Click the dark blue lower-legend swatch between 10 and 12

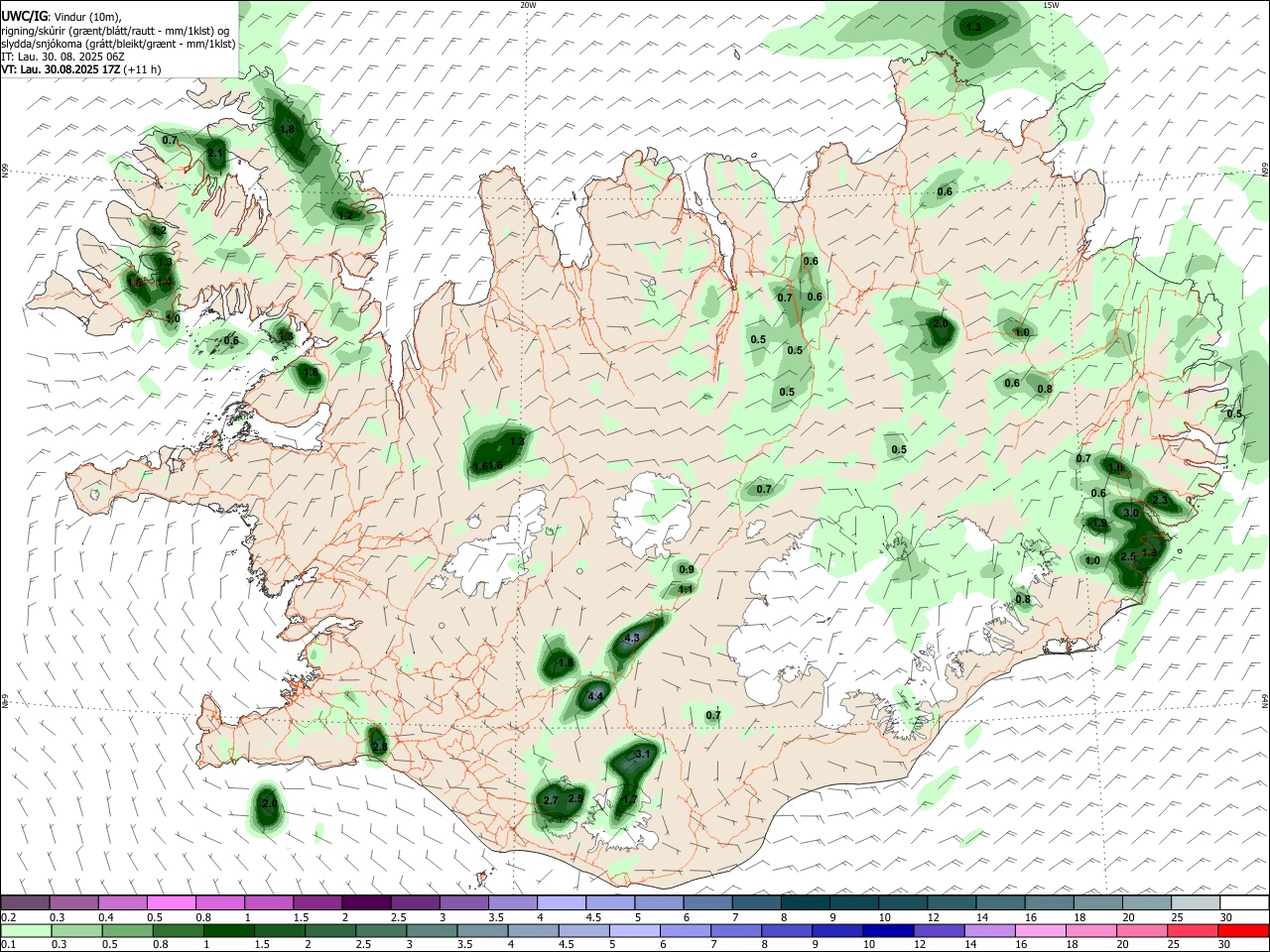click(886, 930)
